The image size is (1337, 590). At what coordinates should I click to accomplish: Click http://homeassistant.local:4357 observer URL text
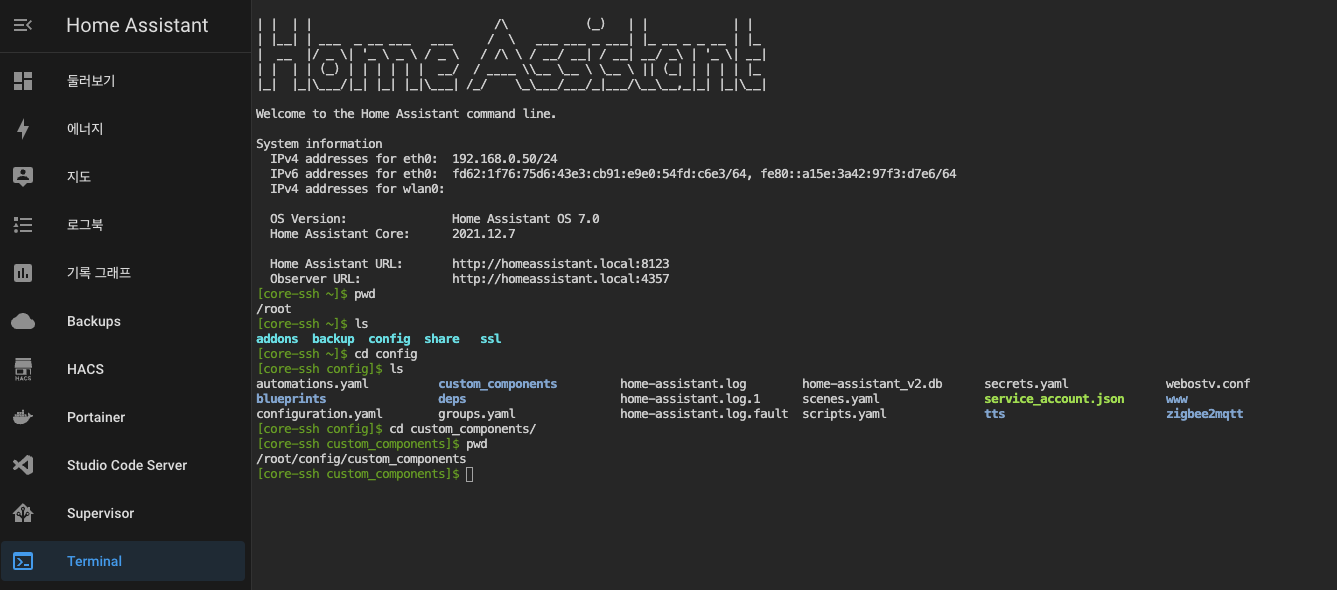[x=561, y=279]
